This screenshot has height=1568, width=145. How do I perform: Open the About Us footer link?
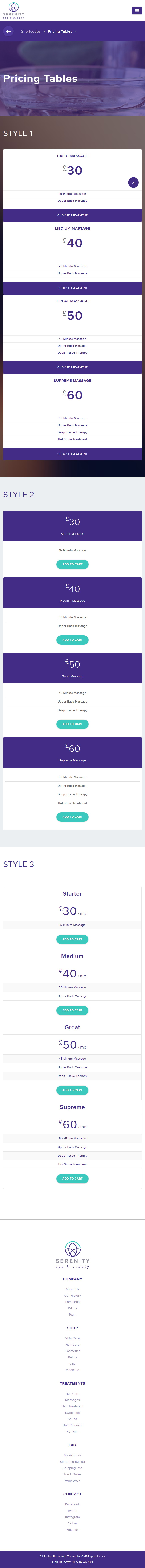72,1289
